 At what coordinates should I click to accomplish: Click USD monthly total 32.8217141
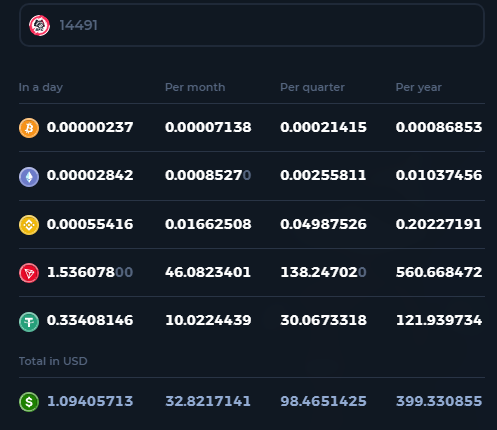pos(208,401)
